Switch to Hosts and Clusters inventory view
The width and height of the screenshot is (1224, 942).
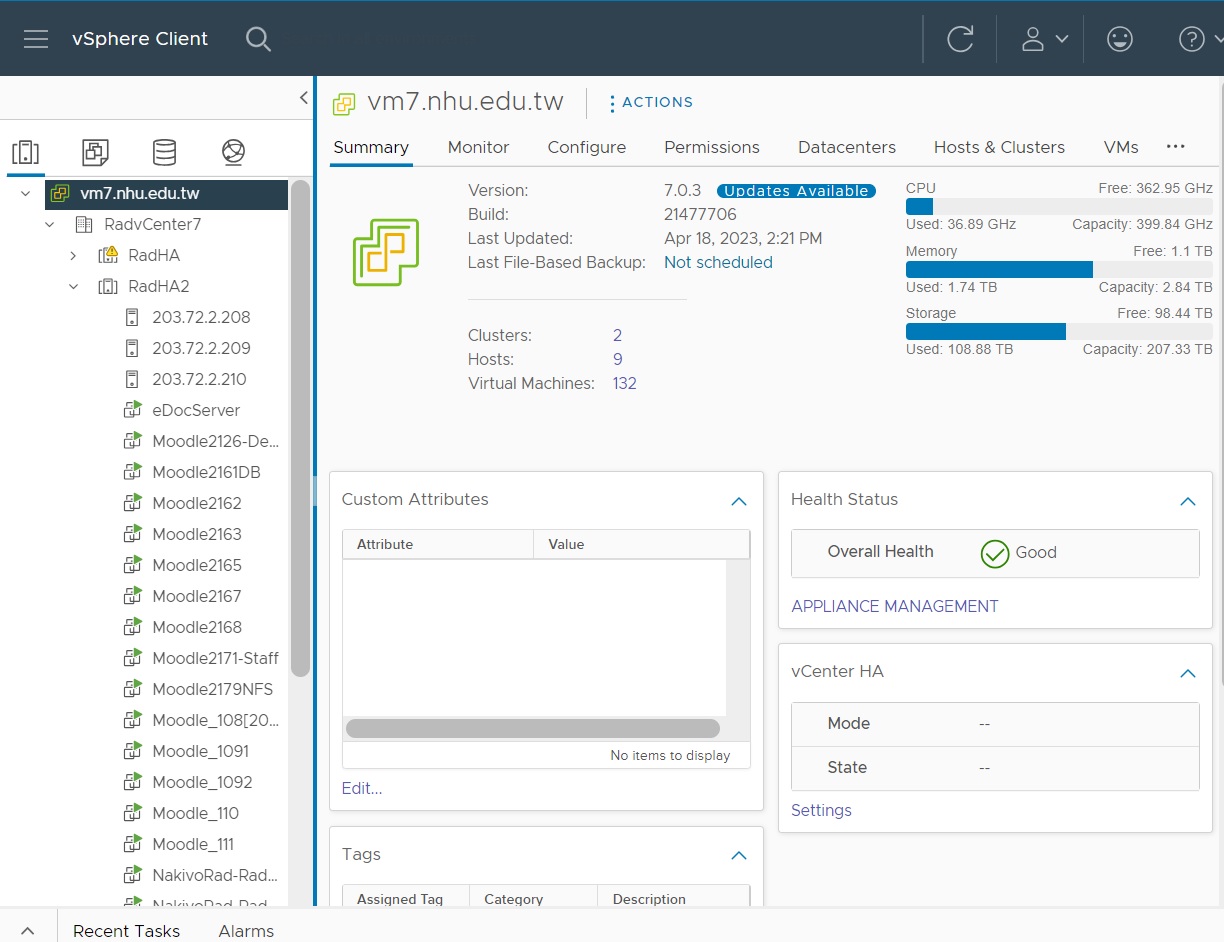25,152
